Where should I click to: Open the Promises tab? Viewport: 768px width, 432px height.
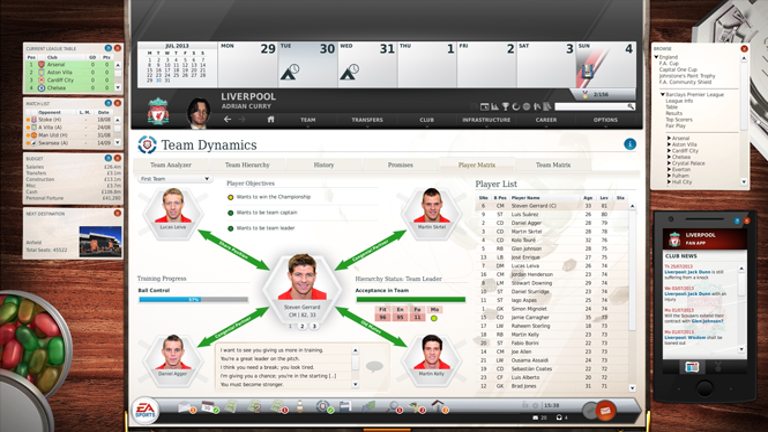click(x=400, y=164)
